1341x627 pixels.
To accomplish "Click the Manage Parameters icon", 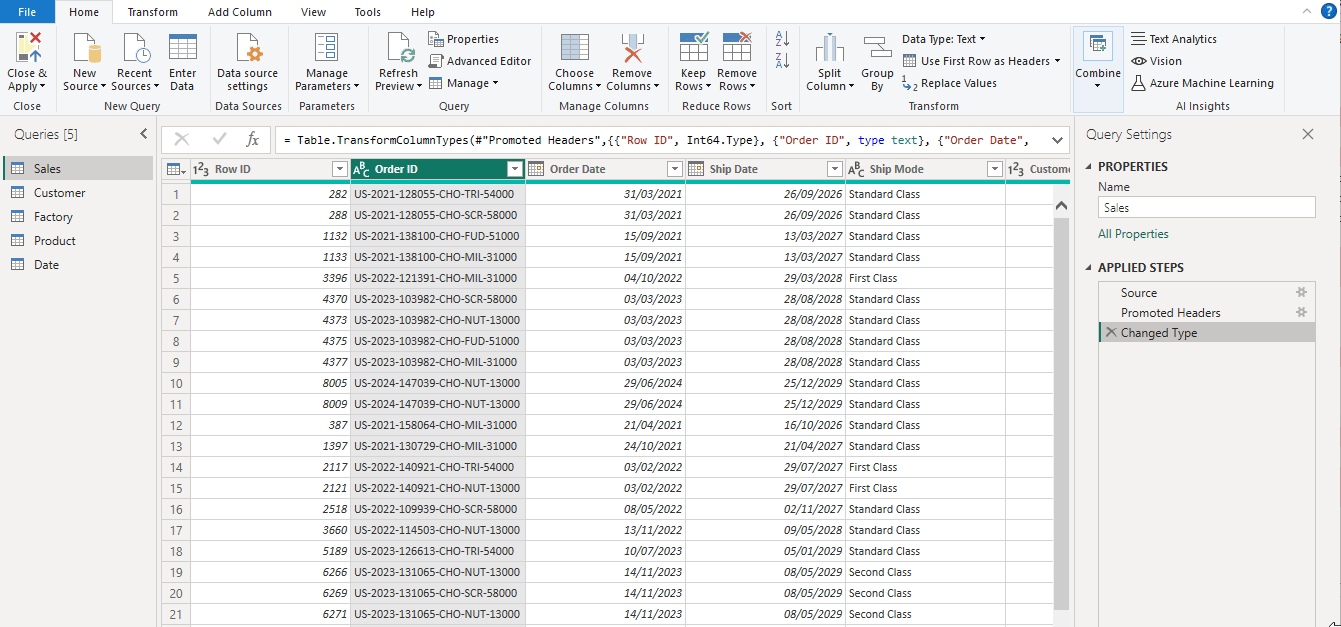I will (327, 47).
